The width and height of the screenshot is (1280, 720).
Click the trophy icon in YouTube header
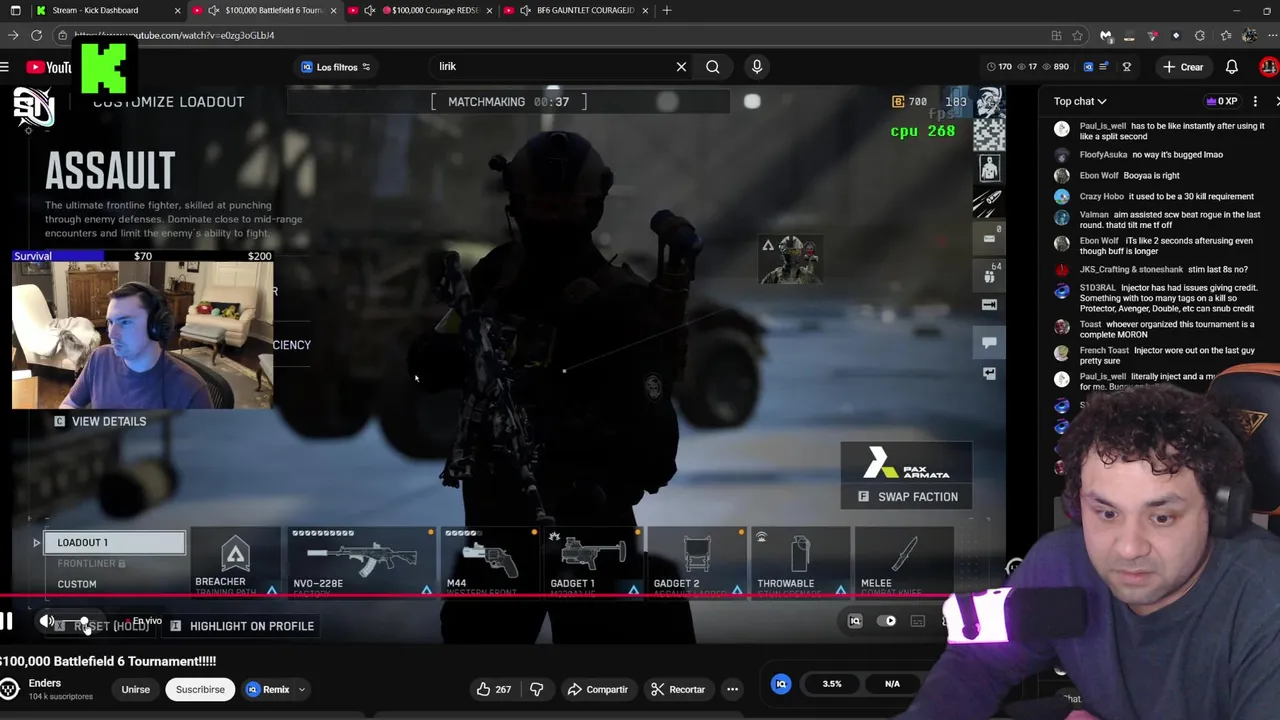point(1127,67)
